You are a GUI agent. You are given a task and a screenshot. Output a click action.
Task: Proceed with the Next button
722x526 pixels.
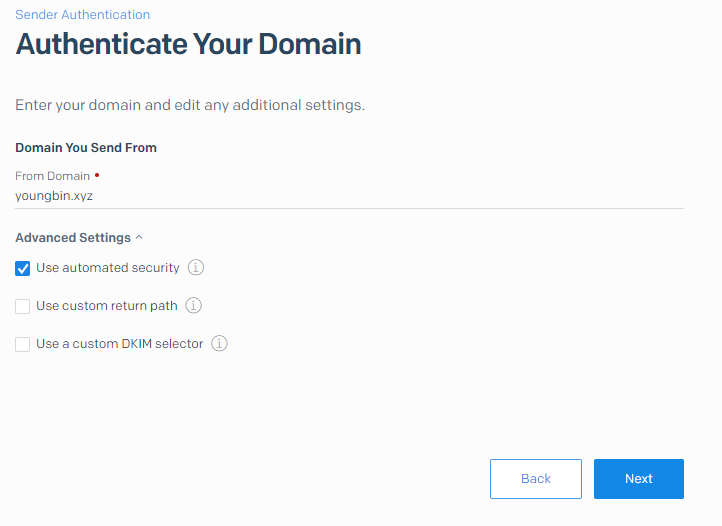638,479
